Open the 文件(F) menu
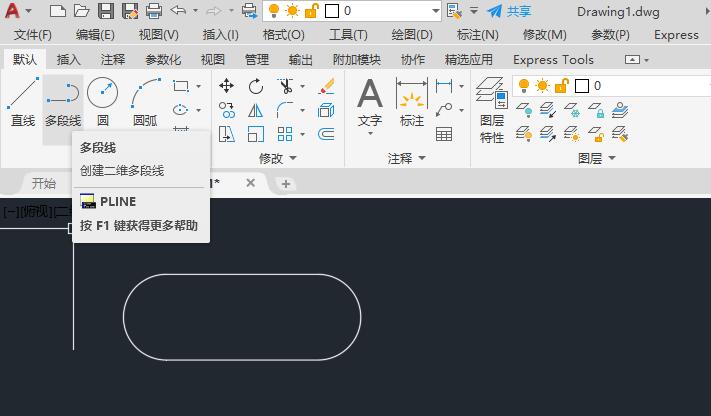 (x=33, y=35)
